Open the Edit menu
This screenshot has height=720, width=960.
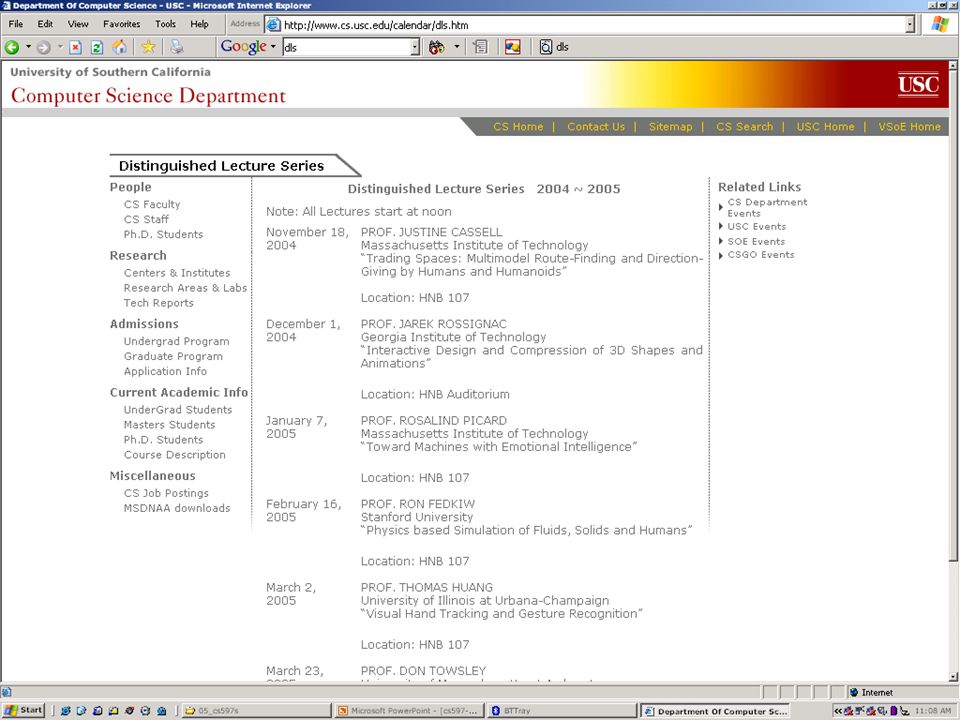point(45,24)
